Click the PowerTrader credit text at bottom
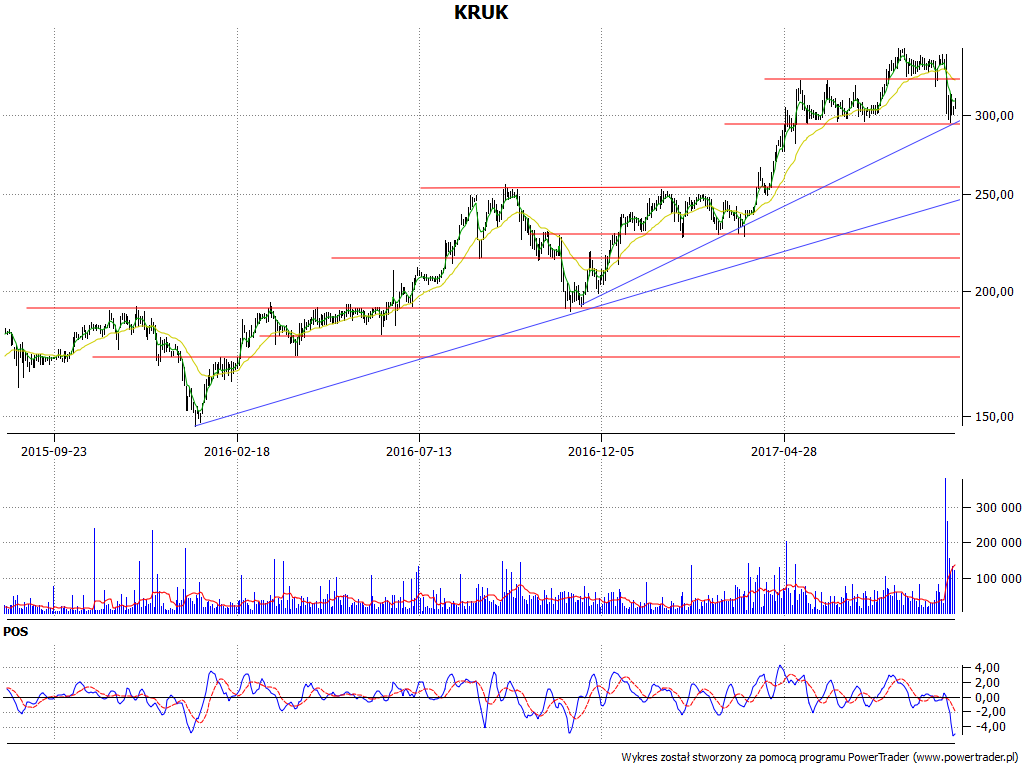The image size is (1024, 768). coord(819,758)
